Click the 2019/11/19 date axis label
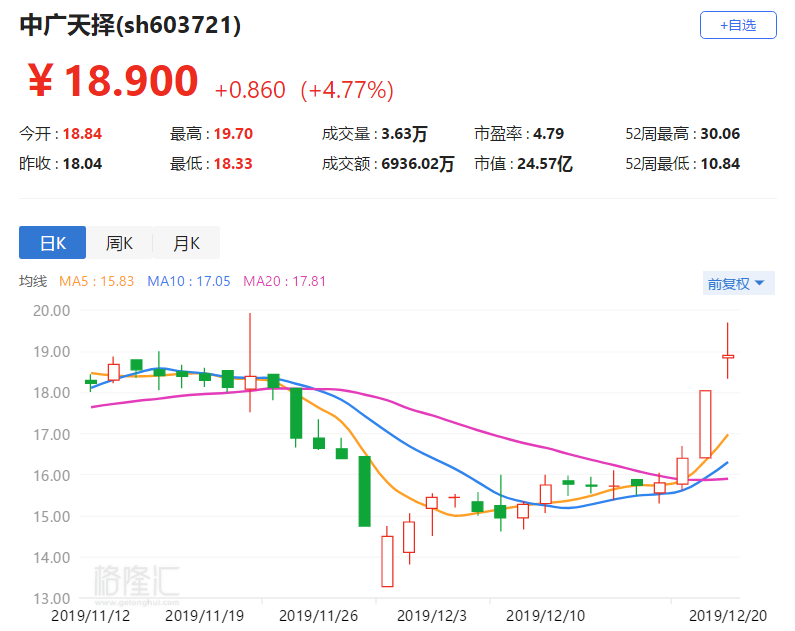 [204, 616]
